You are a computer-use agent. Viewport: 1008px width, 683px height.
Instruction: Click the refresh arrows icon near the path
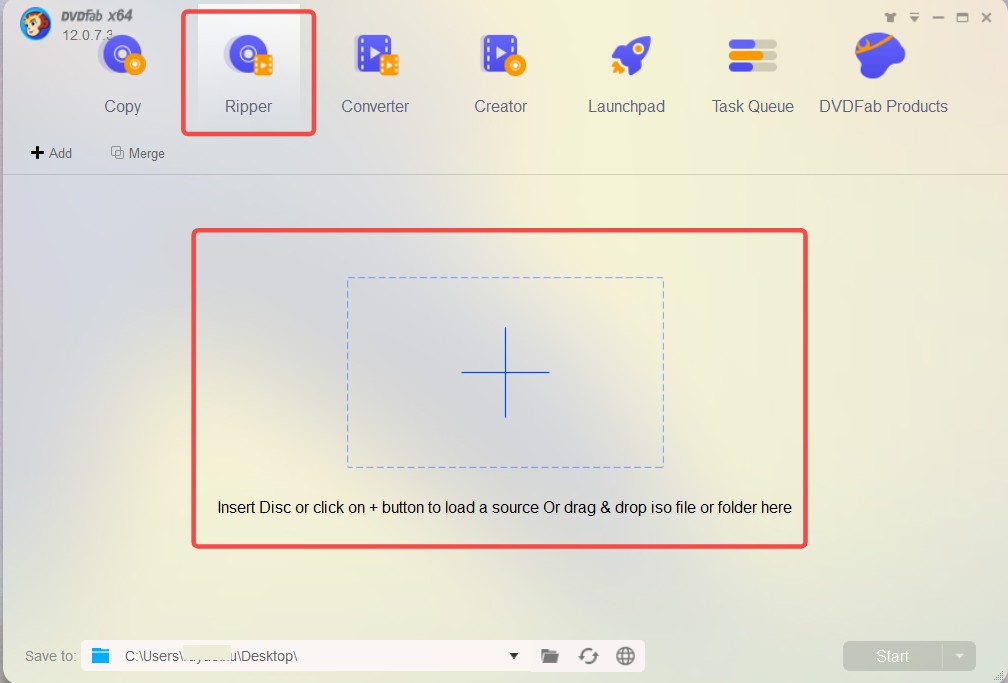[x=588, y=656]
